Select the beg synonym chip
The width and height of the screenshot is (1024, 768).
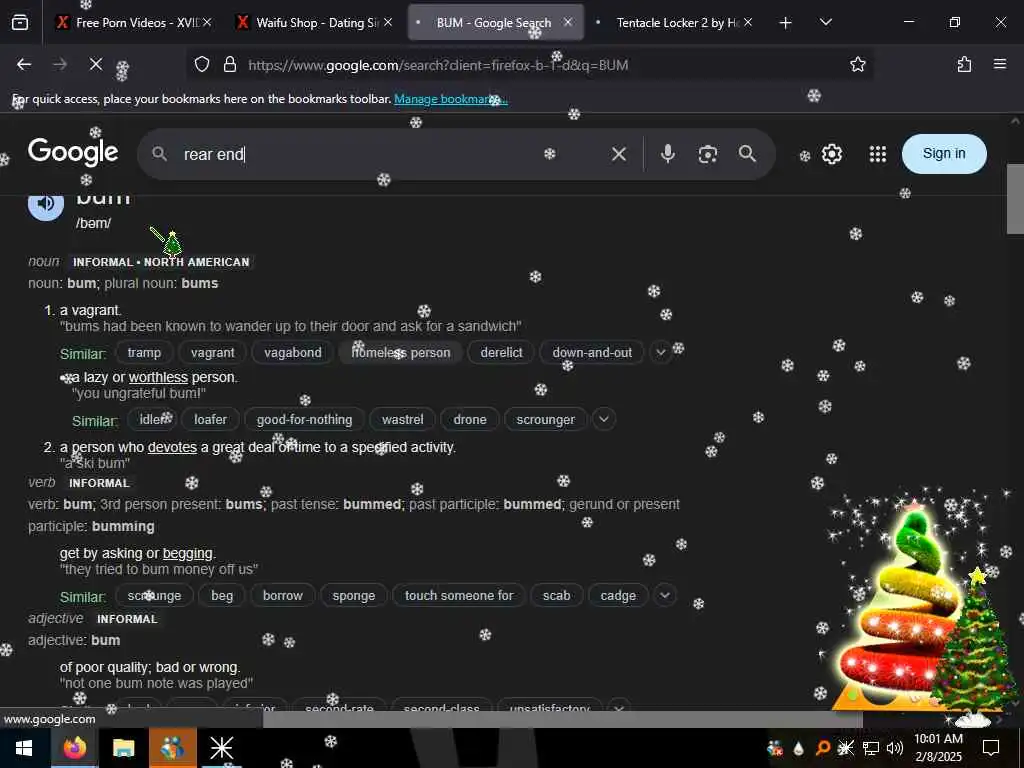pos(221,596)
